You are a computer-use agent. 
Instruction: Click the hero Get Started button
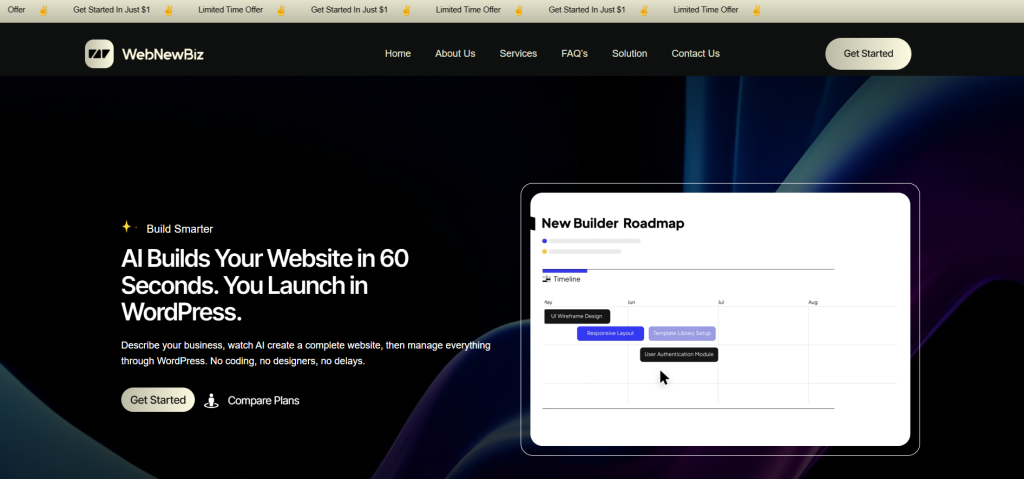point(158,400)
